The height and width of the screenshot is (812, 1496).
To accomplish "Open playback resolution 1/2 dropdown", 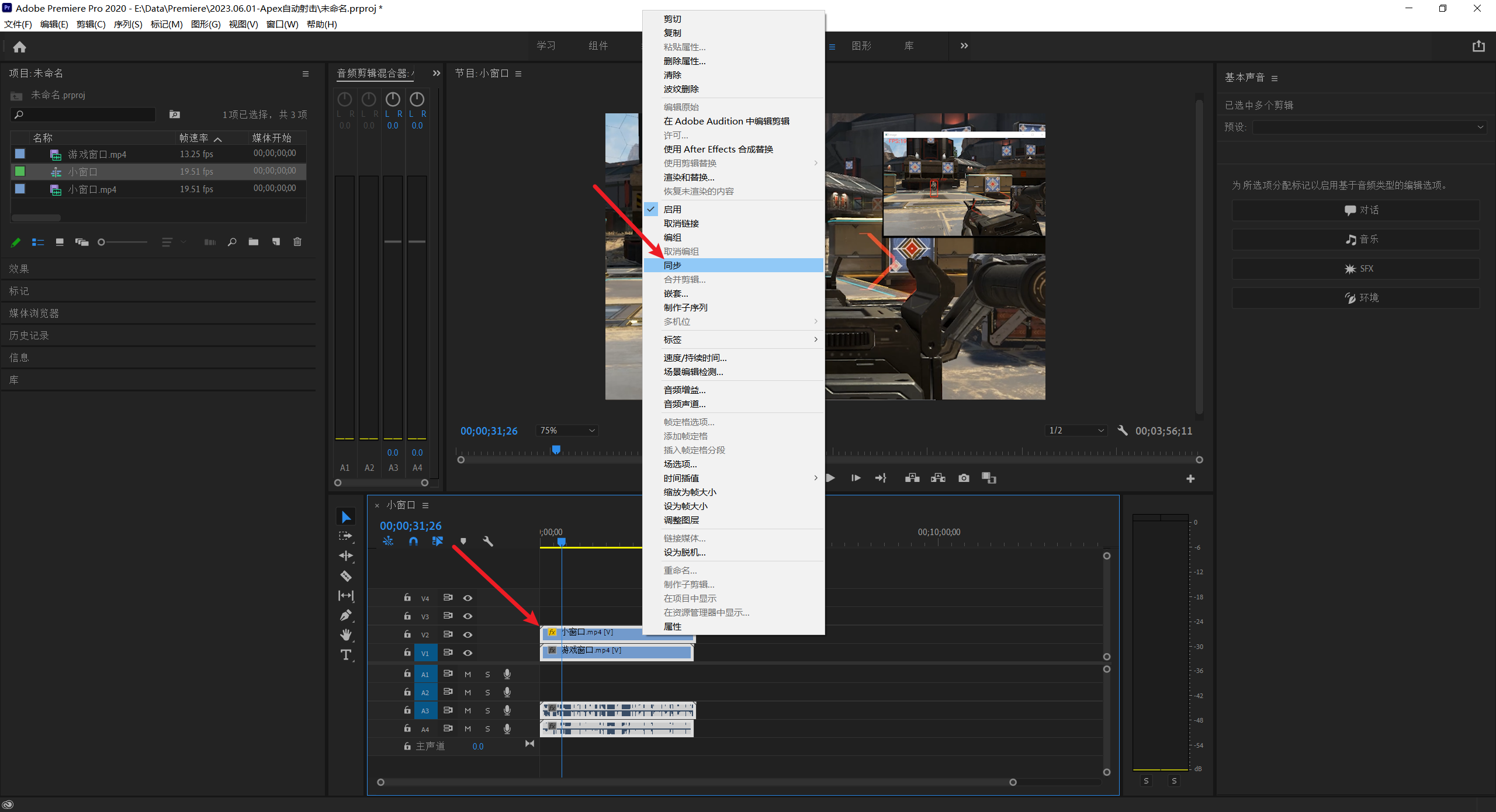I will tap(1076, 431).
